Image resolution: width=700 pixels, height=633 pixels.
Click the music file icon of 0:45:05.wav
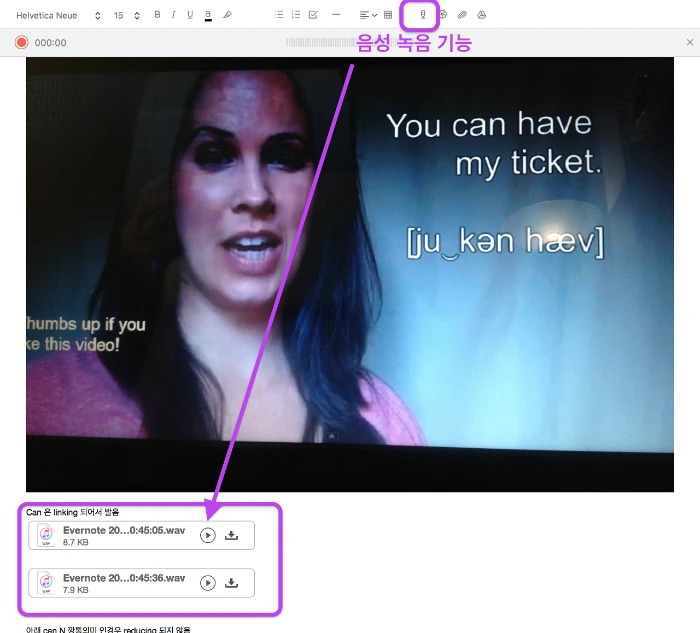[46, 535]
